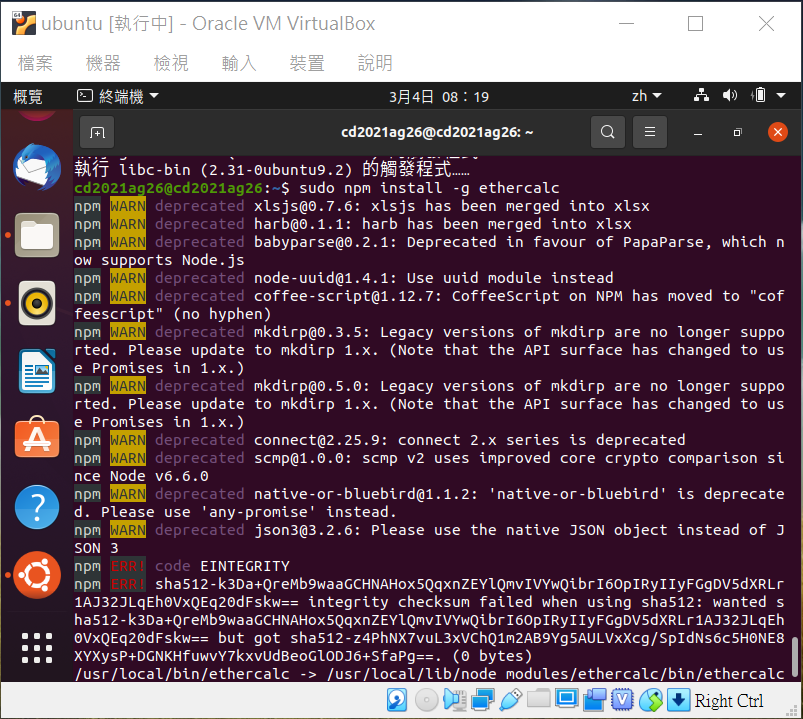803x719 pixels.
Task: Open the clock showing 3月4日 08:19
Action: tap(439, 96)
